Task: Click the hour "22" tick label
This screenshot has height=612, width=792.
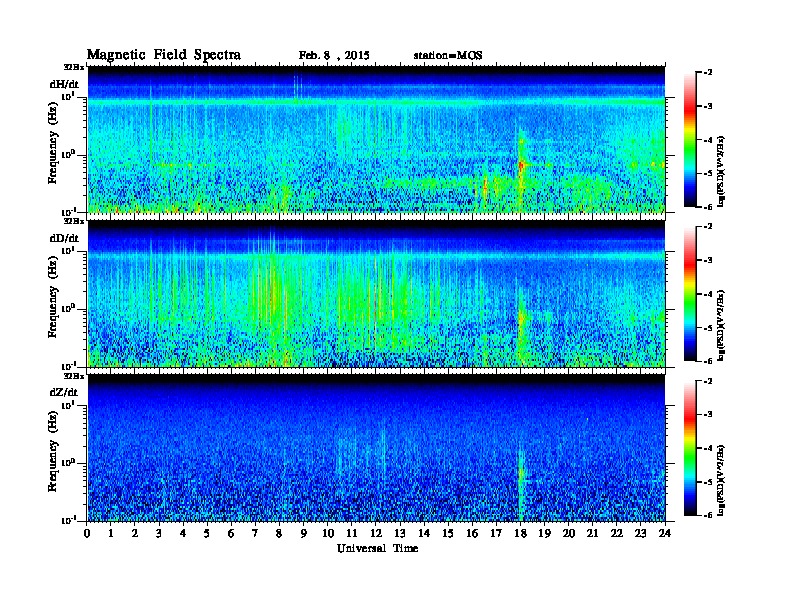Action: 617,534
